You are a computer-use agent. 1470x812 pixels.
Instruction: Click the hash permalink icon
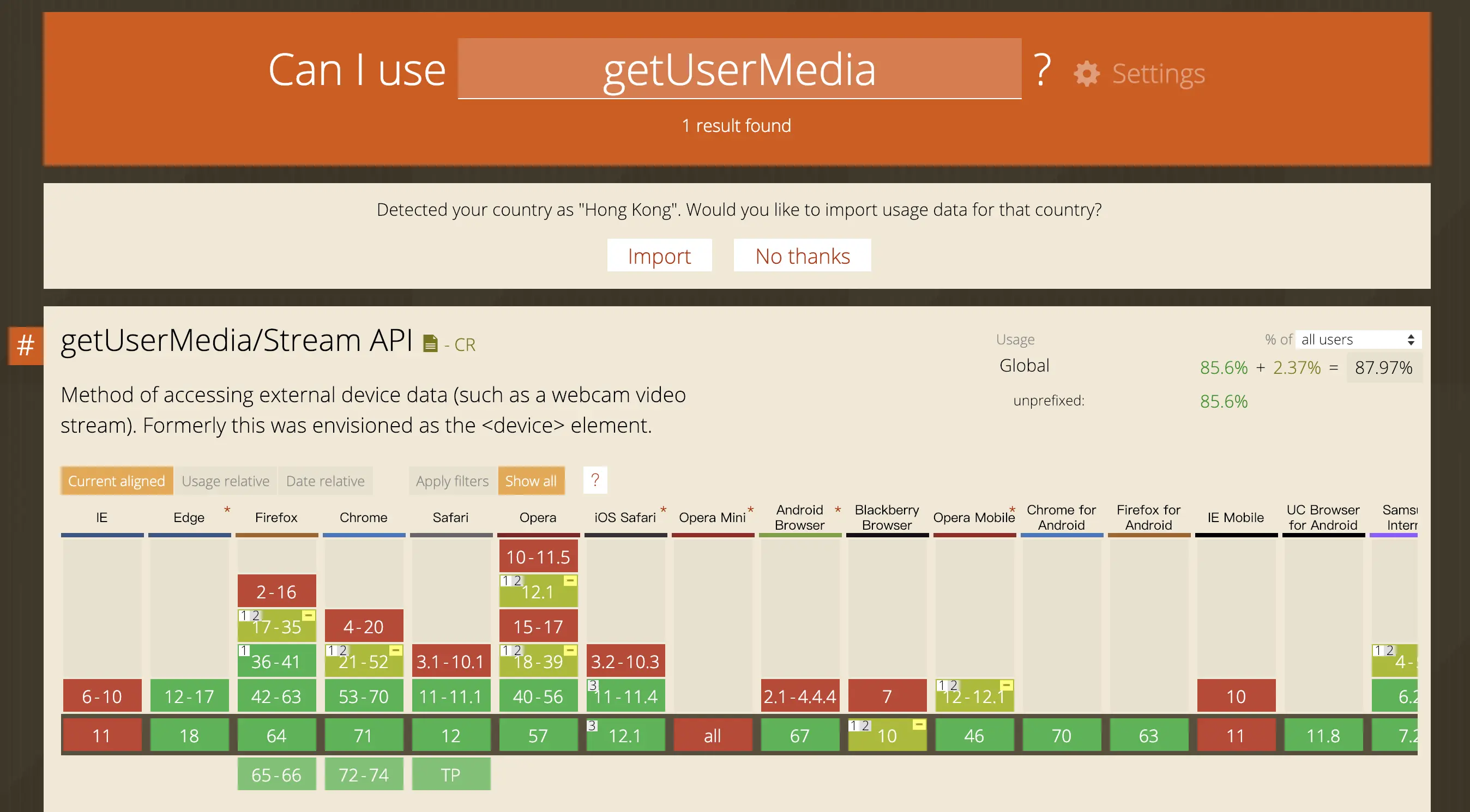pos(26,345)
